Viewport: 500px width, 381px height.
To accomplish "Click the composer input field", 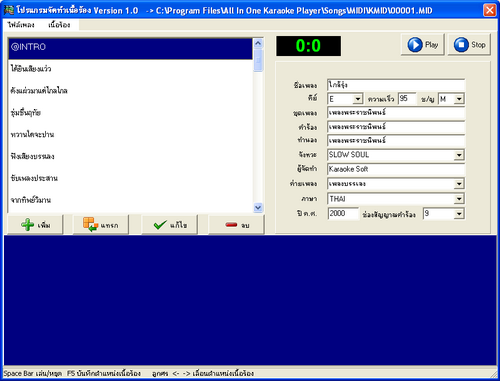I will click(396, 141).
